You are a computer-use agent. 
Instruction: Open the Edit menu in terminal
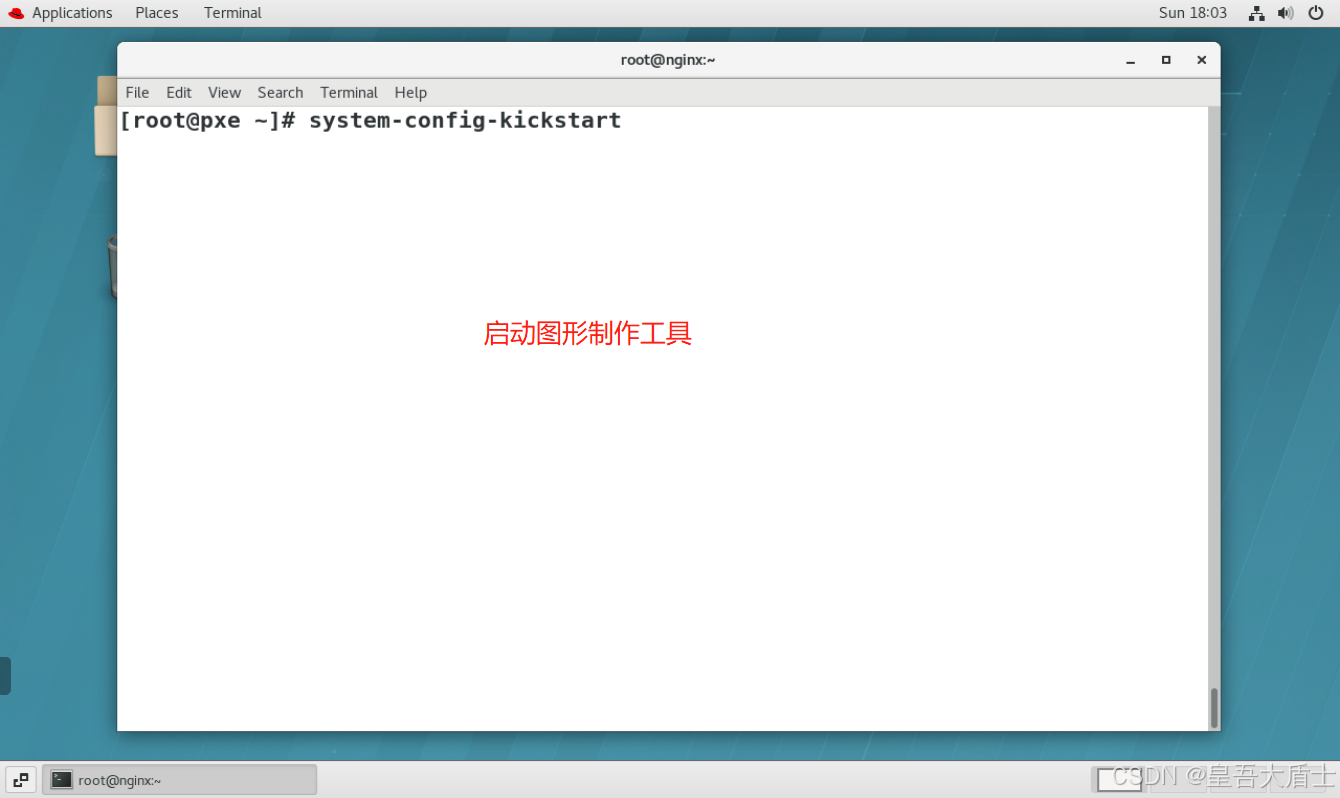click(179, 92)
